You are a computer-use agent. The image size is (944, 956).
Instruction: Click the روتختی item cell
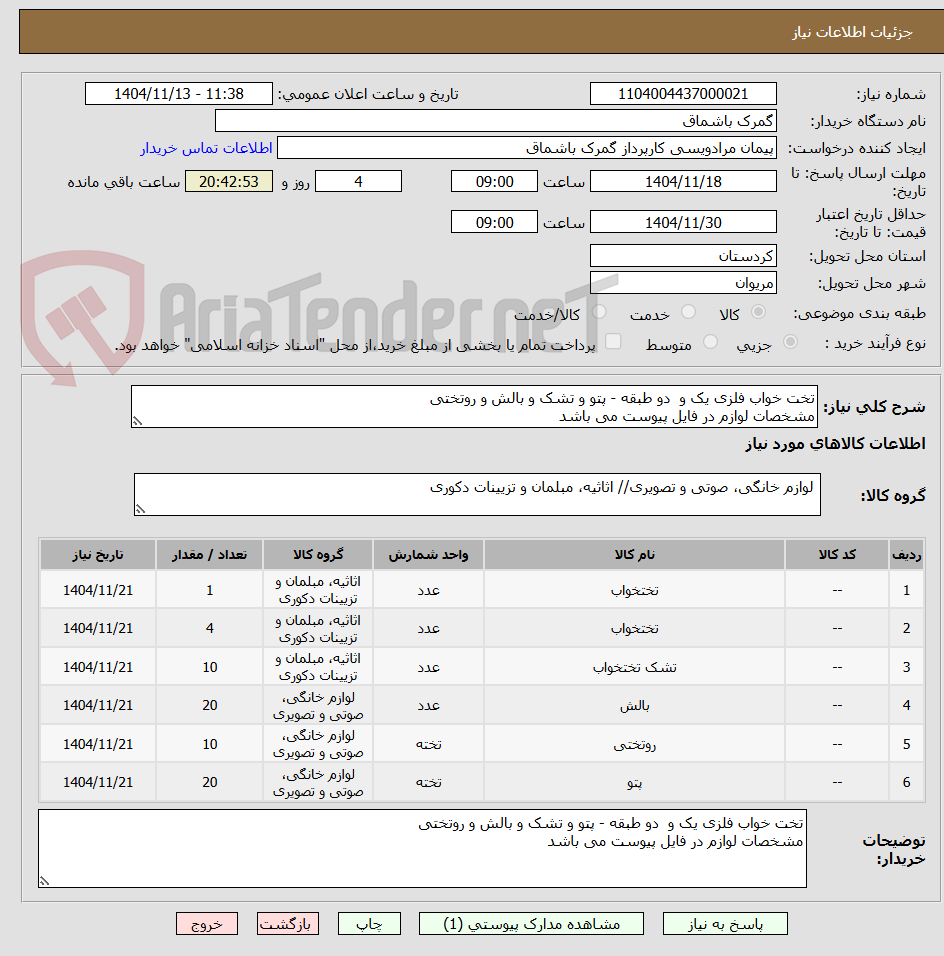(634, 744)
